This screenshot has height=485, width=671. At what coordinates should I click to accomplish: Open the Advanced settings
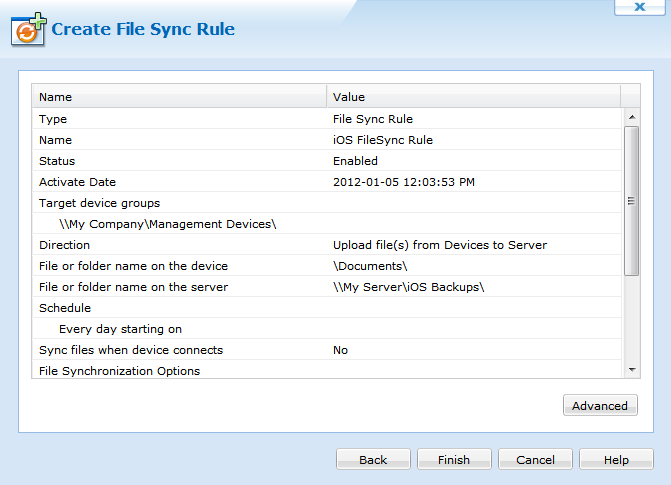point(600,405)
